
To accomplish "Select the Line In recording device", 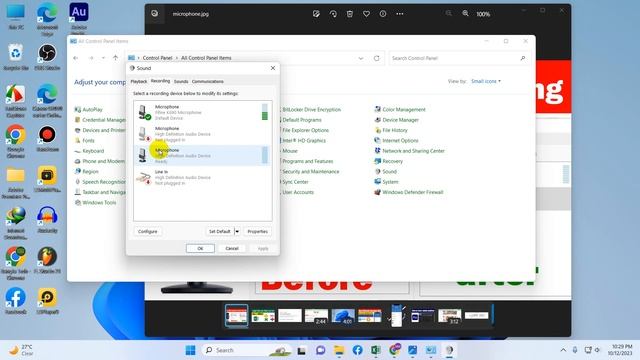I will (202, 178).
